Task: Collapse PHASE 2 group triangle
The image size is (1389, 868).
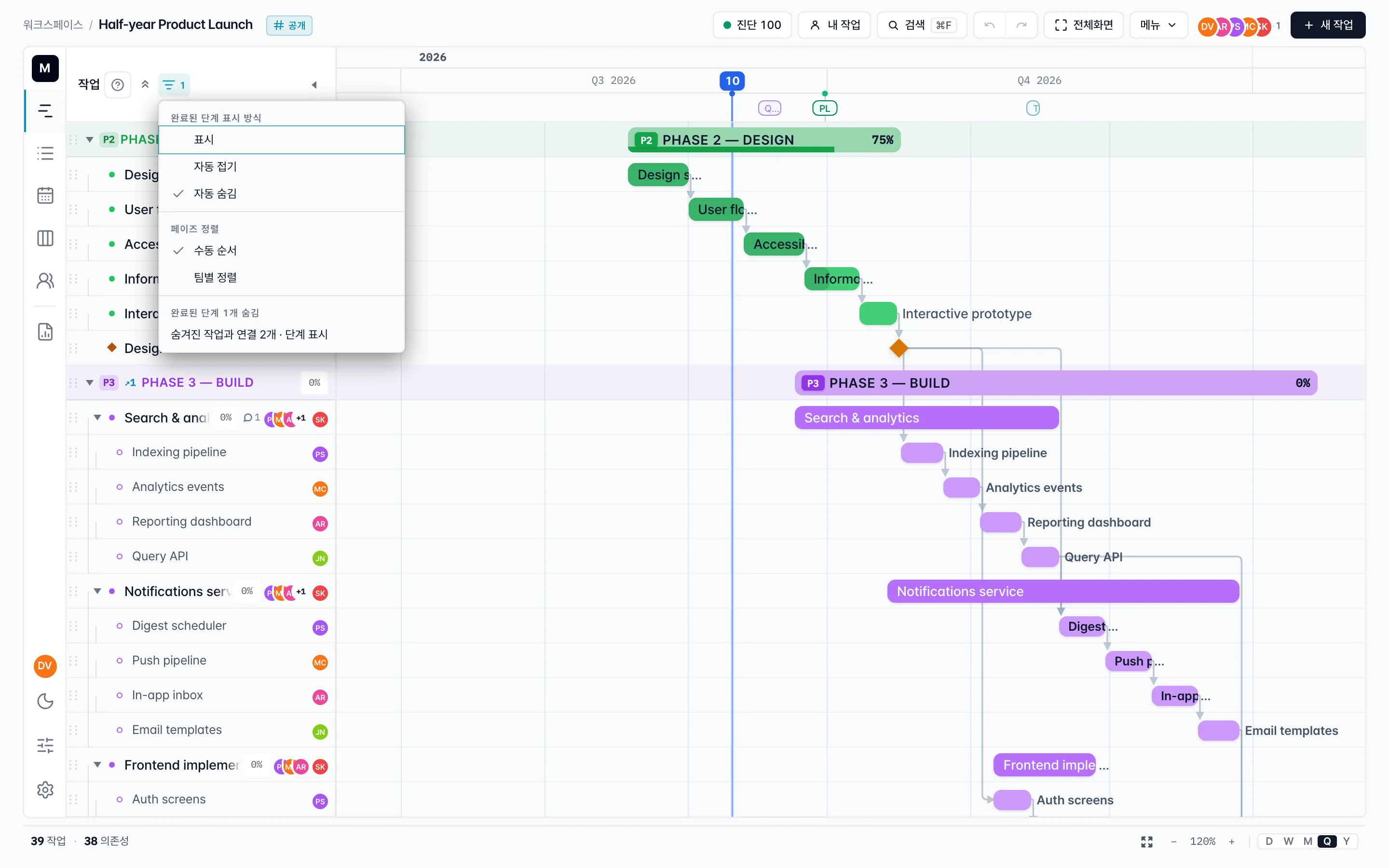Action: (x=90, y=139)
